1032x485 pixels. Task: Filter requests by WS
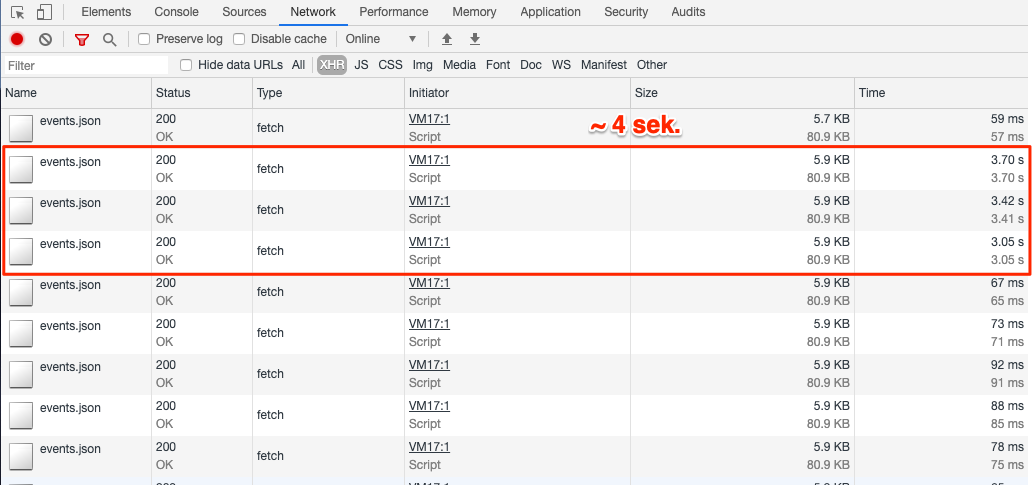[x=561, y=65]
